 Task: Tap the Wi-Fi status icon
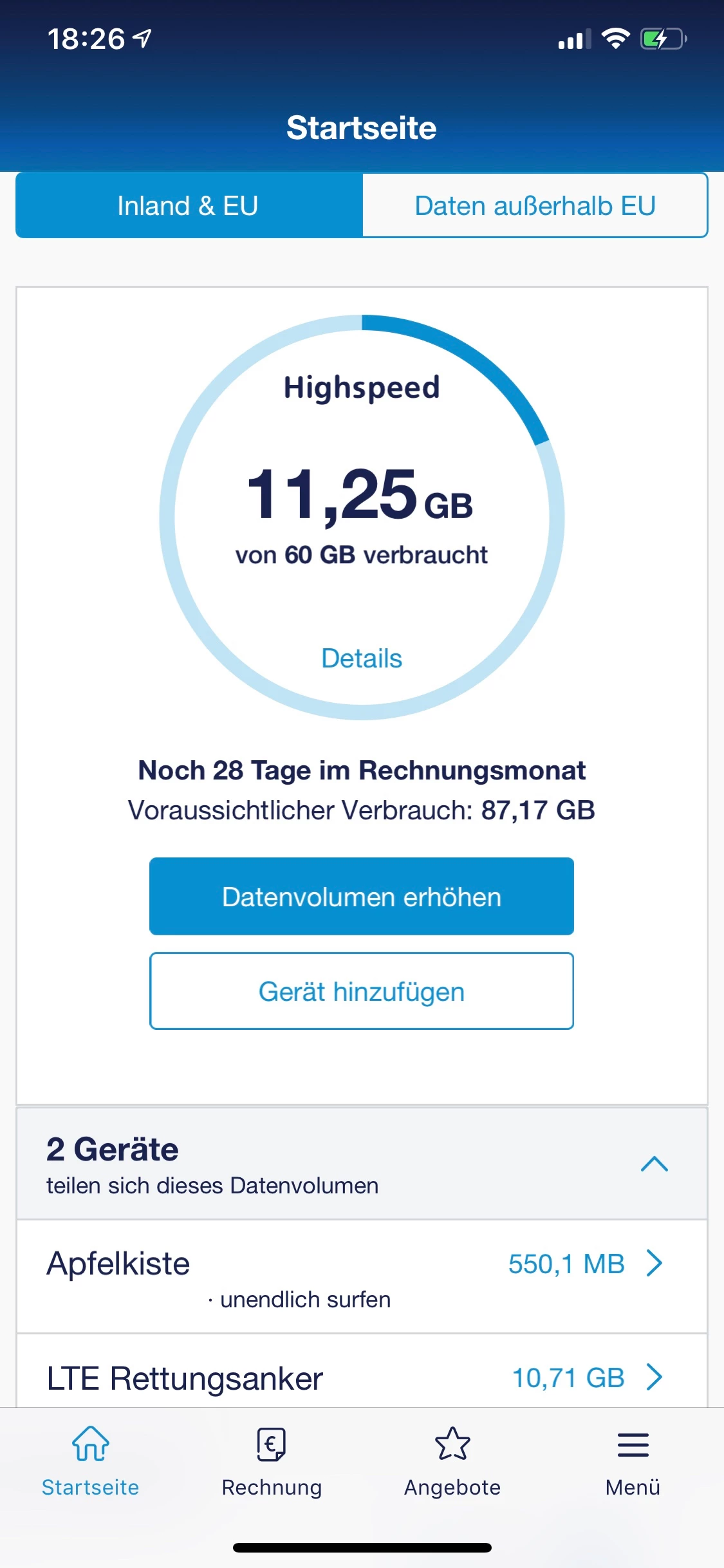pyautogui.click(x=615, y=39)
